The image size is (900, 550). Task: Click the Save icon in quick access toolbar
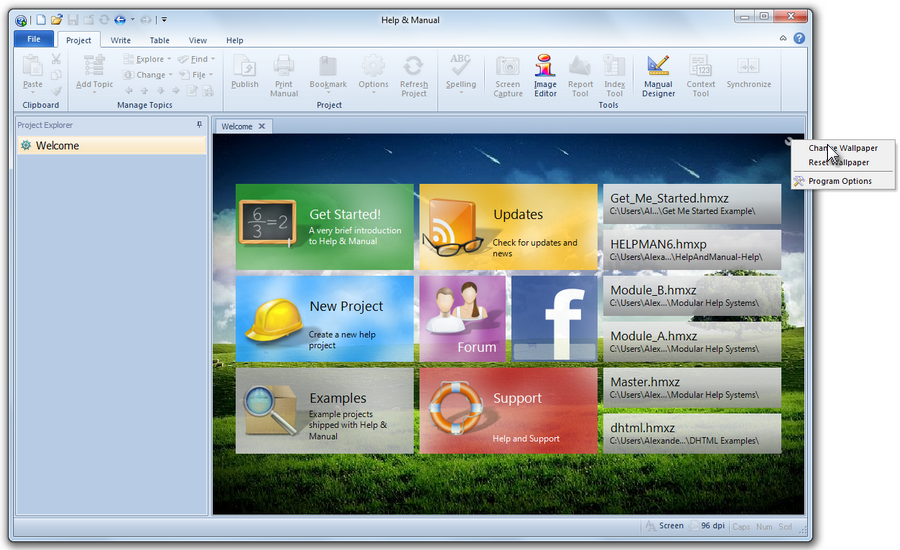73,20
